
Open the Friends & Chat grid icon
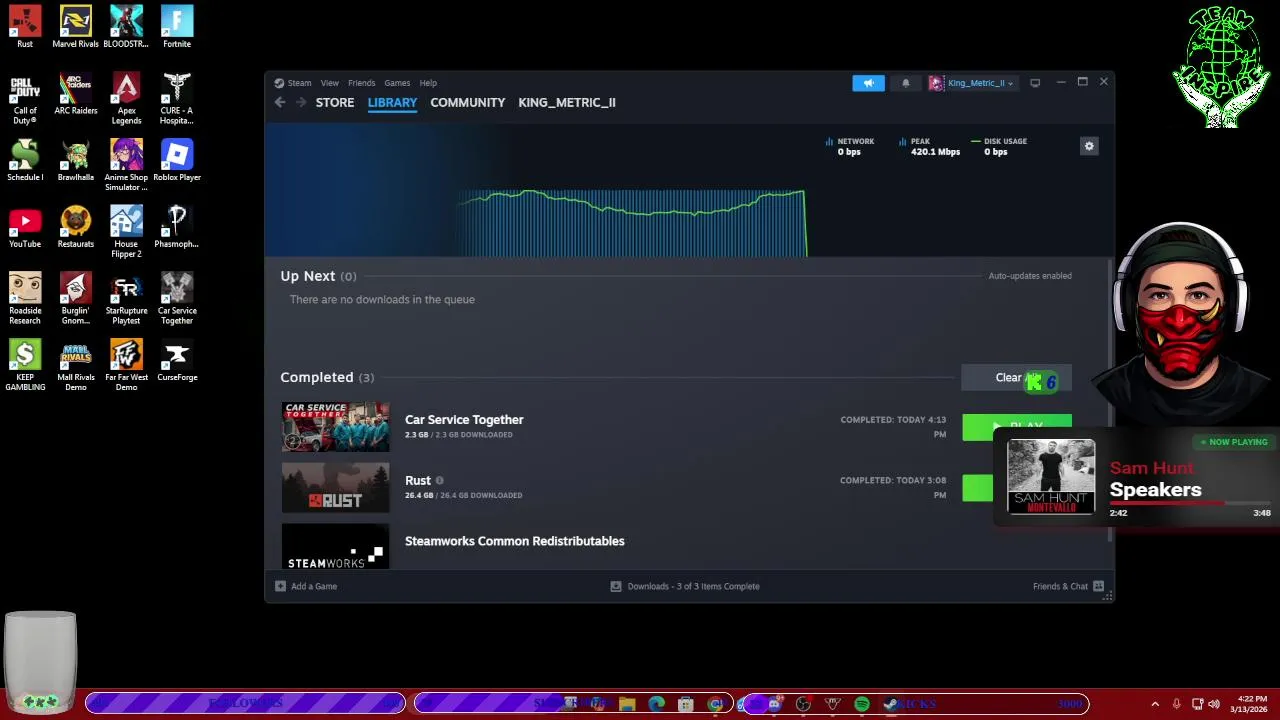click(x=1098, y=586)
